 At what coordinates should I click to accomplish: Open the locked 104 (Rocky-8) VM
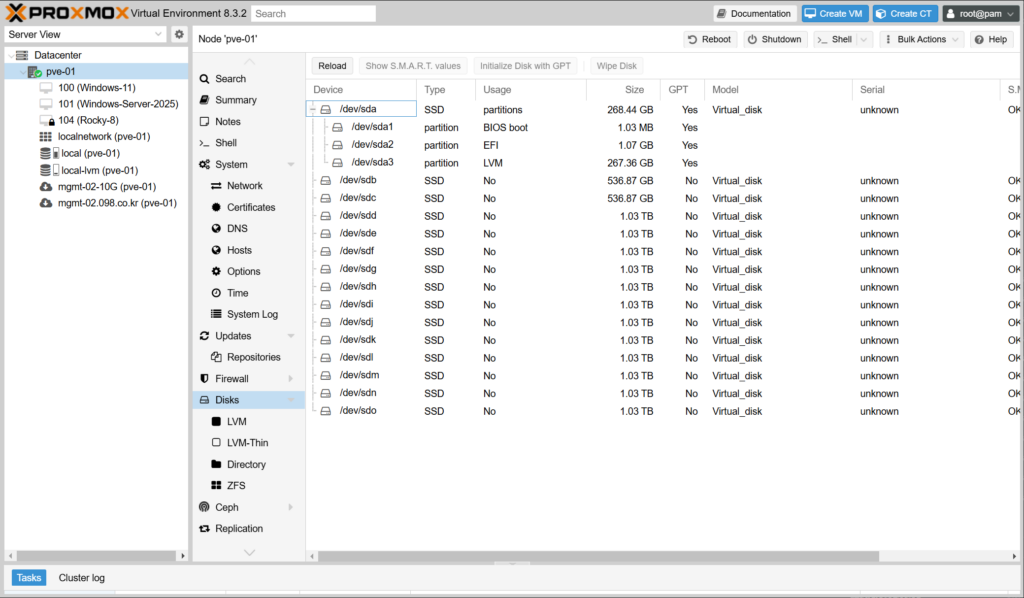point(96,120)
